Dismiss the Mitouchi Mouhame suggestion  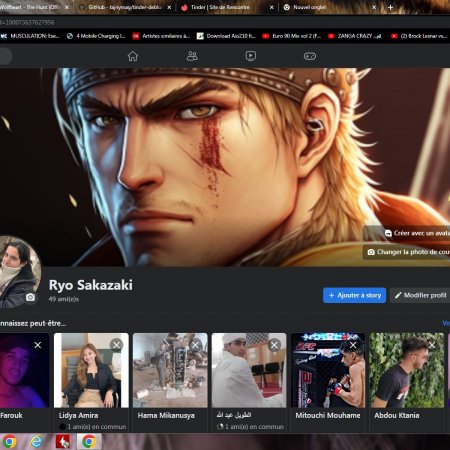coord(353,345)
